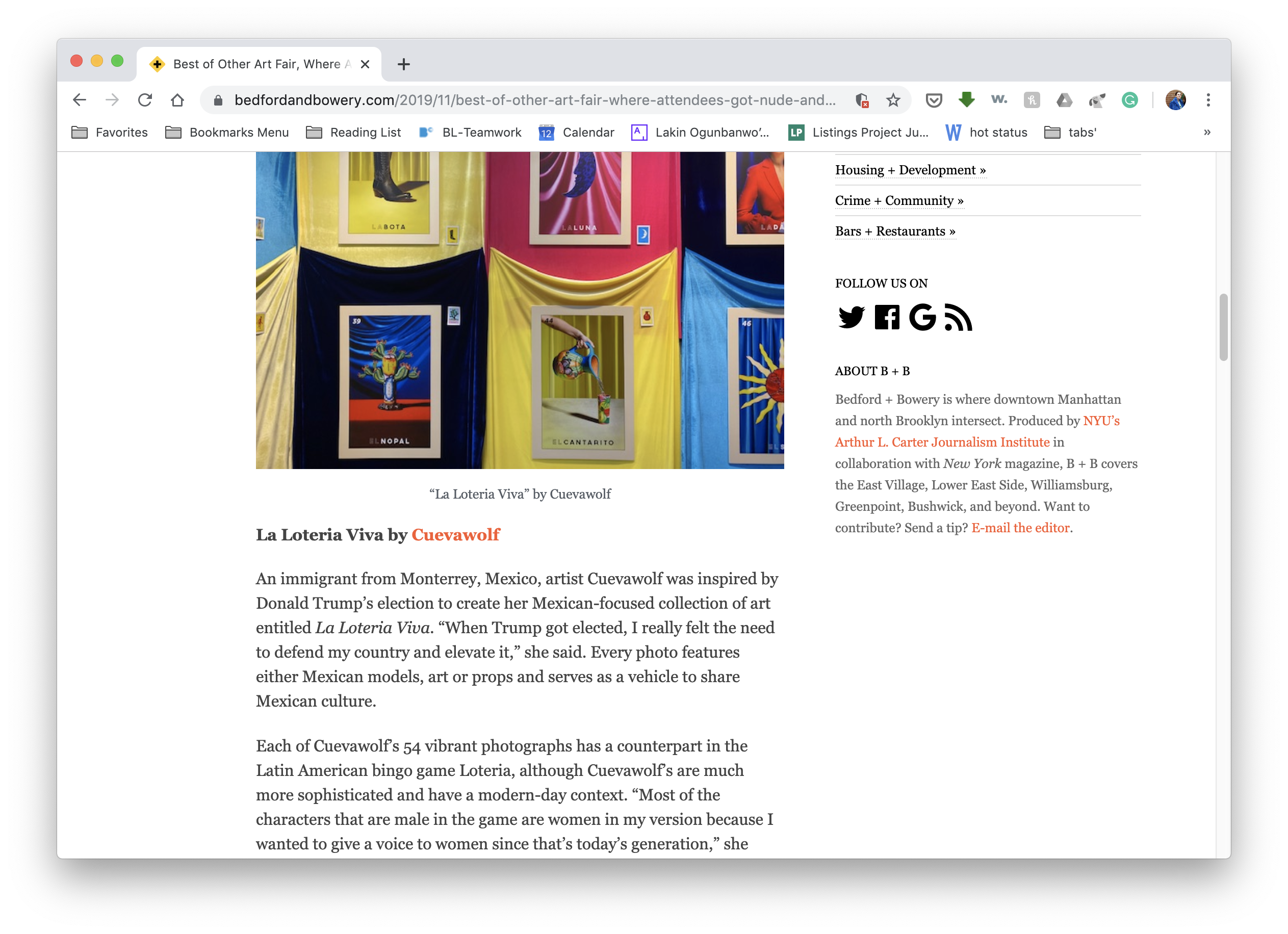Go back to the previous page

80,100
